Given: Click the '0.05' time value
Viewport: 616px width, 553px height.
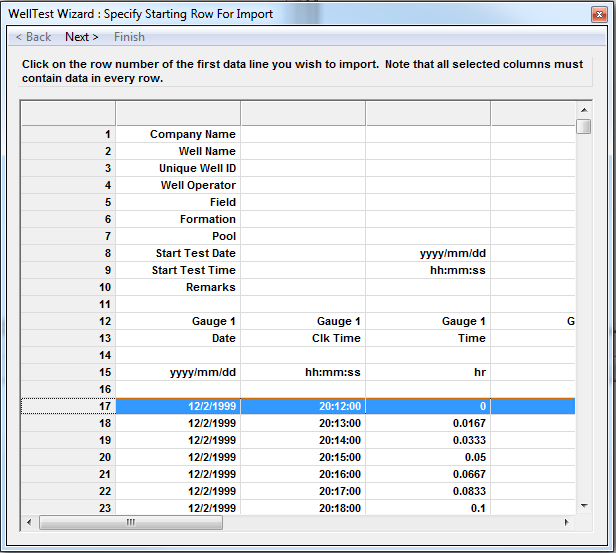Looking at the screenshot, I should pos(428,457).
